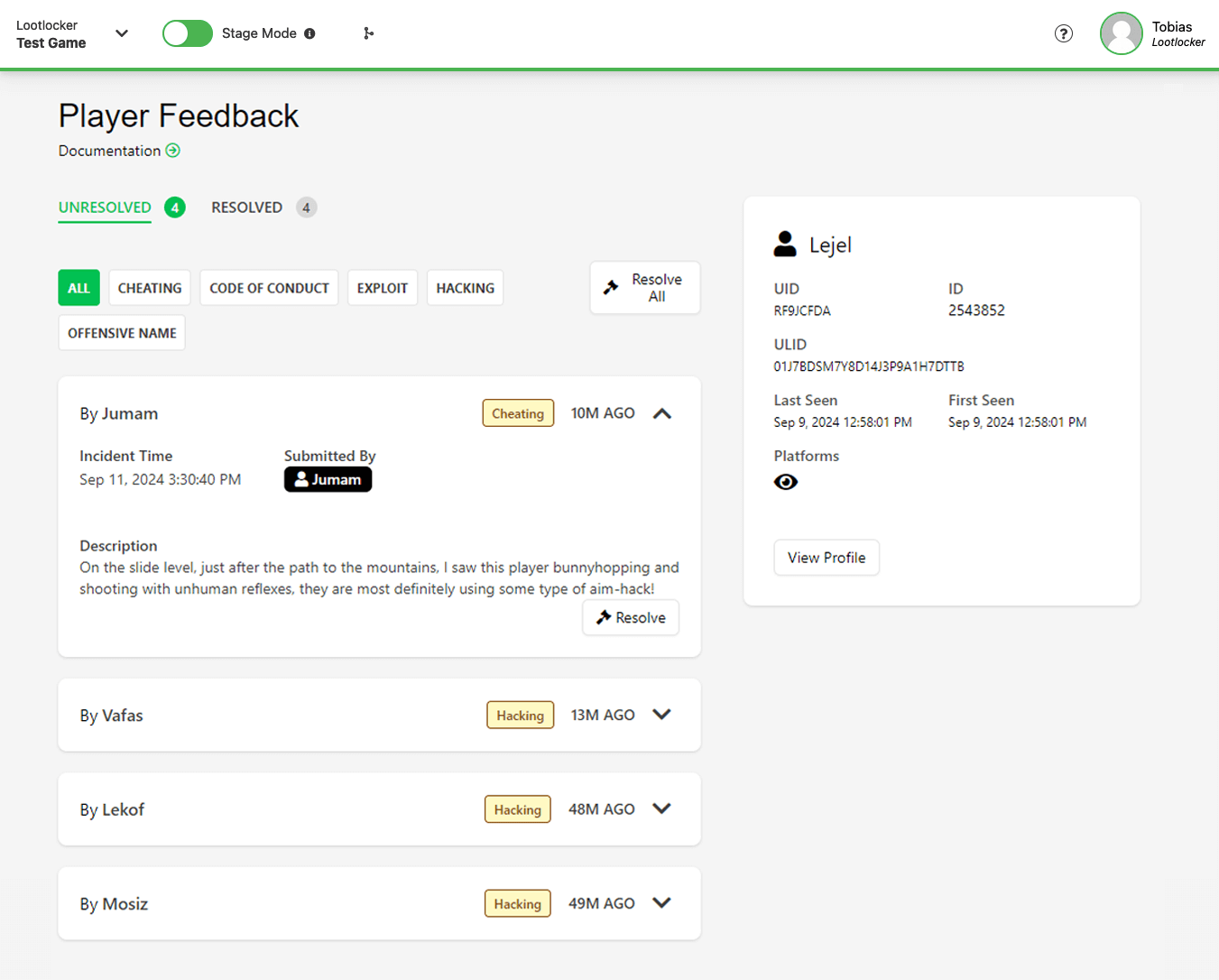The width and height of the screenshot is (1219, 980).
Task: Click the help question mark icon
Action: point(1064,33)
